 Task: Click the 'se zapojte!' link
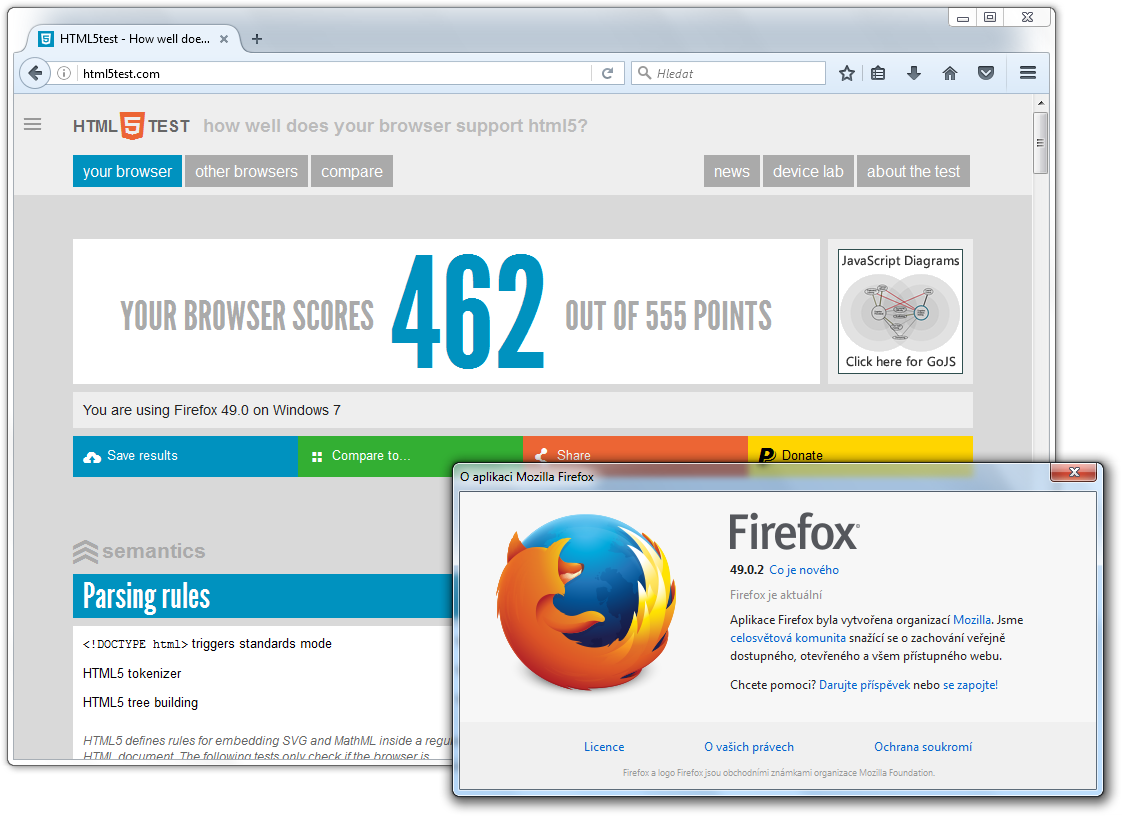pos(970,685)
